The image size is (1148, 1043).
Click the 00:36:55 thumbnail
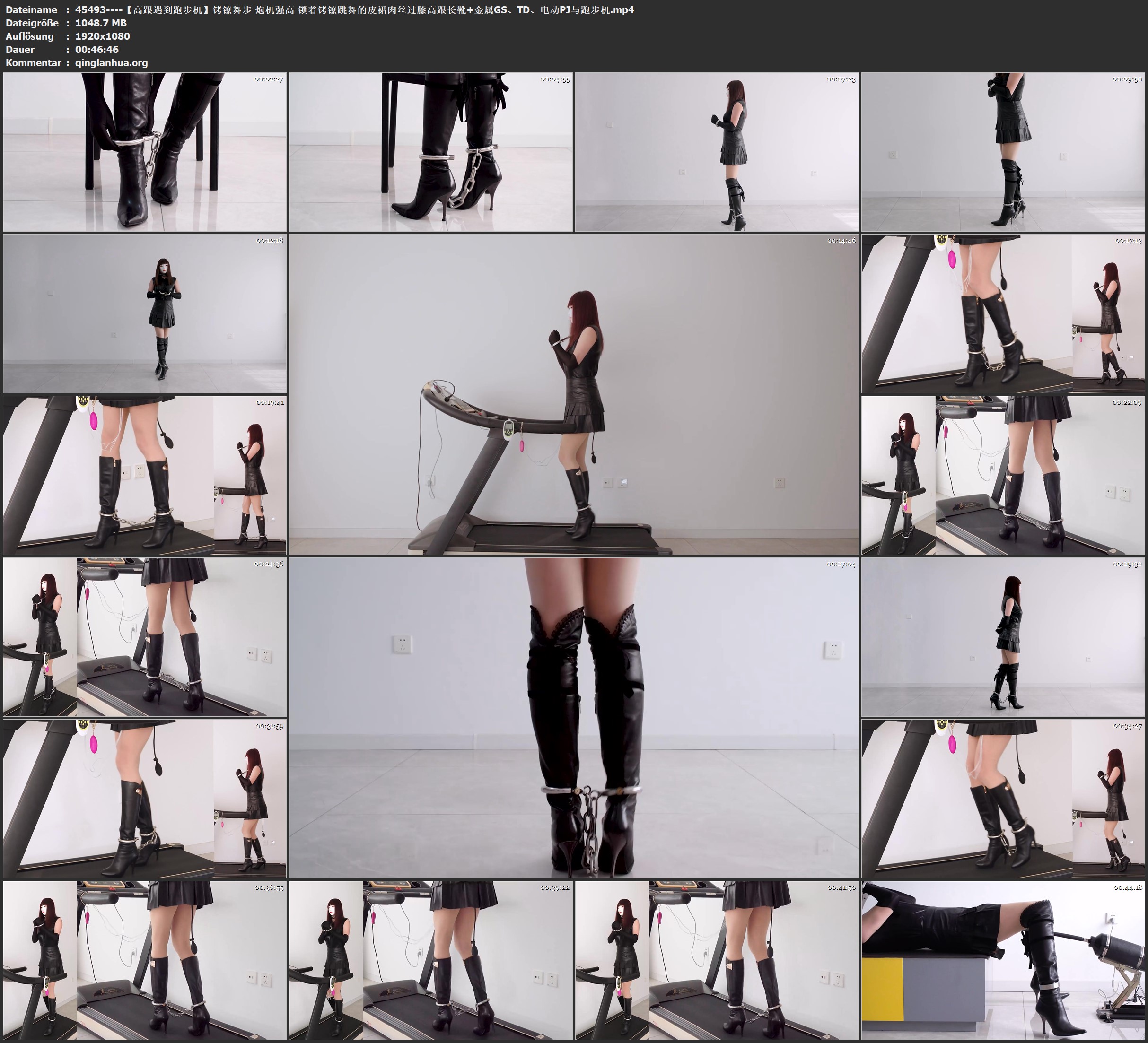click(x=145, y=960)
